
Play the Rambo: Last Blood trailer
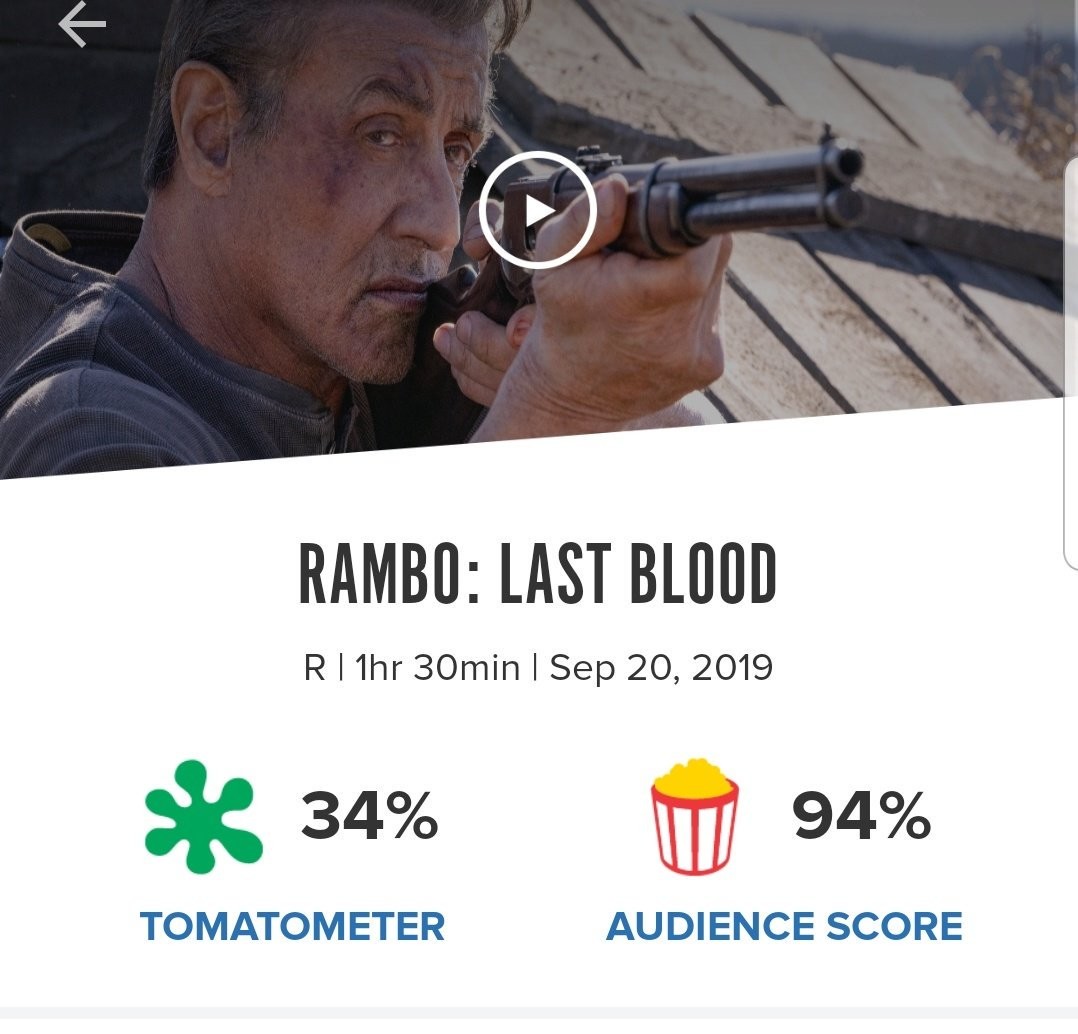537,211
